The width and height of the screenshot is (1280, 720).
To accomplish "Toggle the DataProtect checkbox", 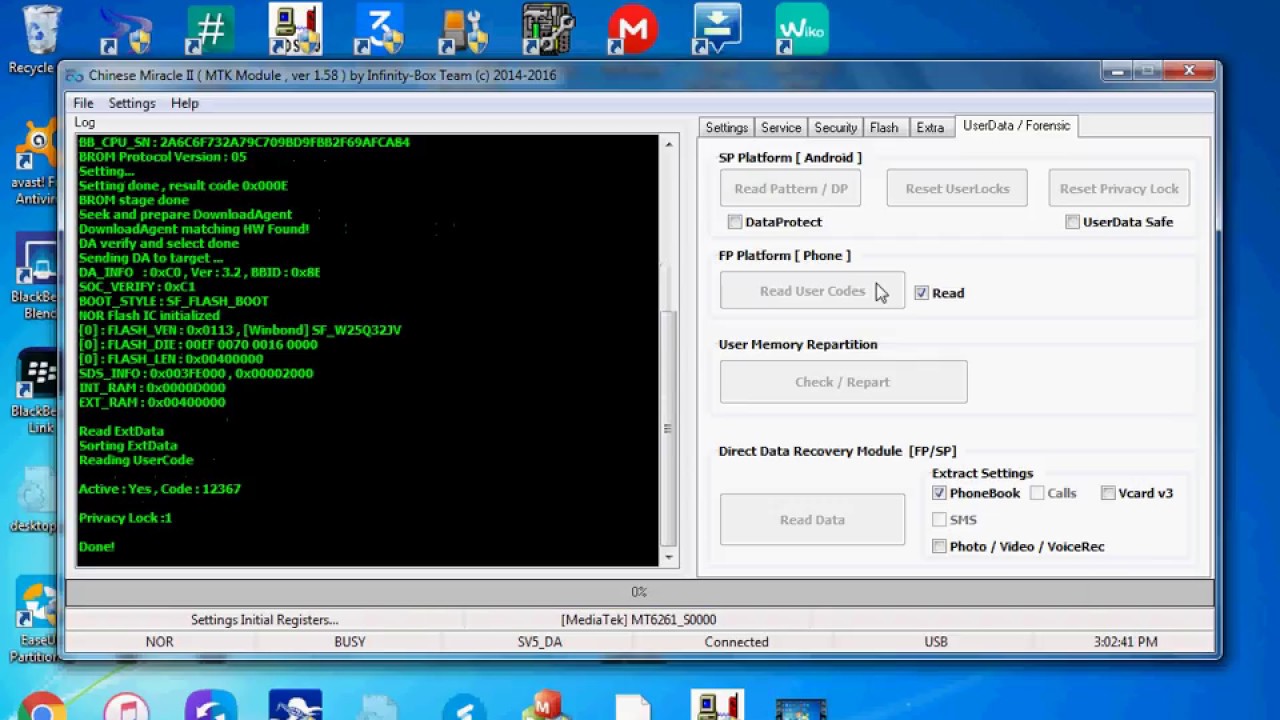I will tap(735, 222).
